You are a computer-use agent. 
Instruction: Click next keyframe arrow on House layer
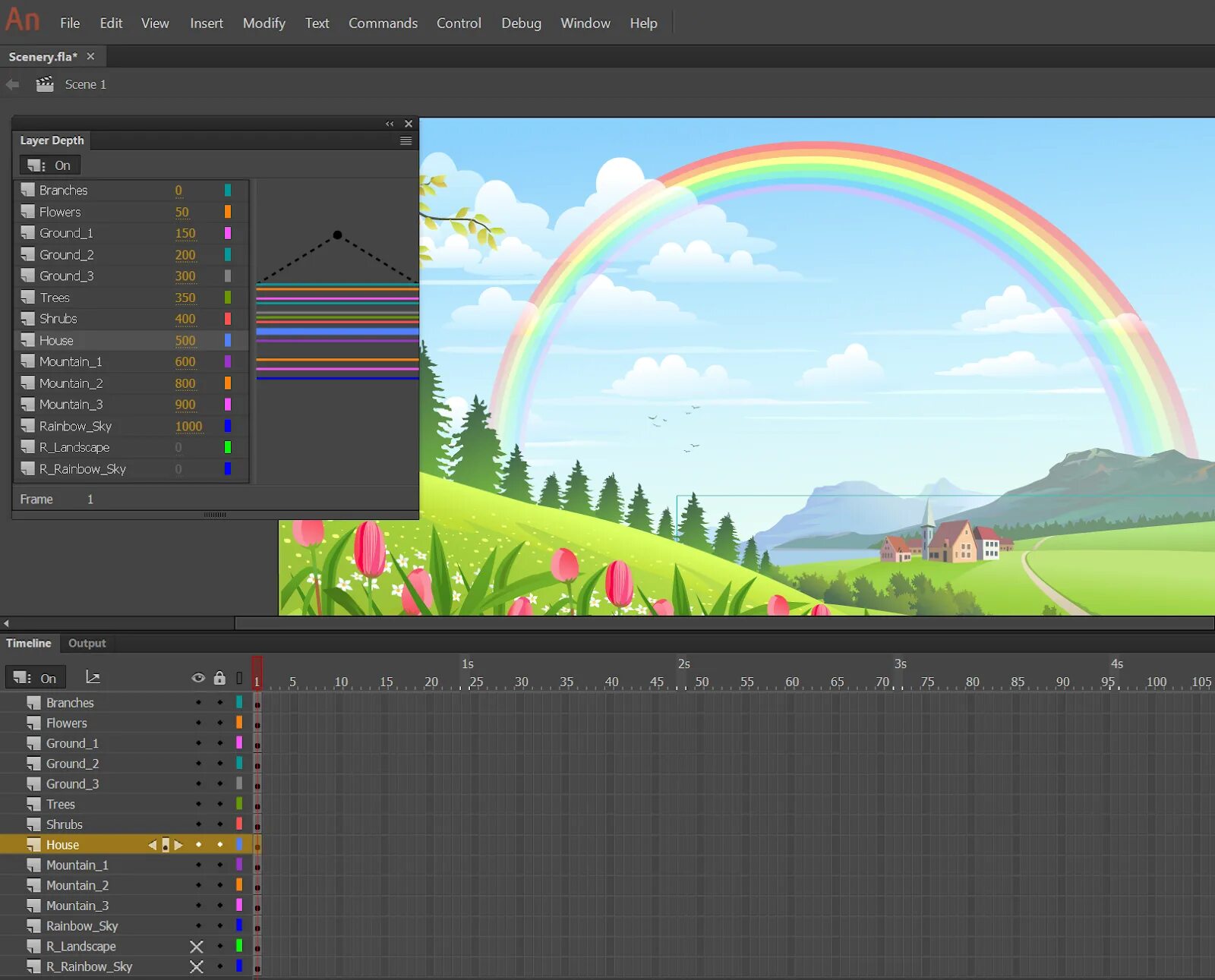(178, 844)
